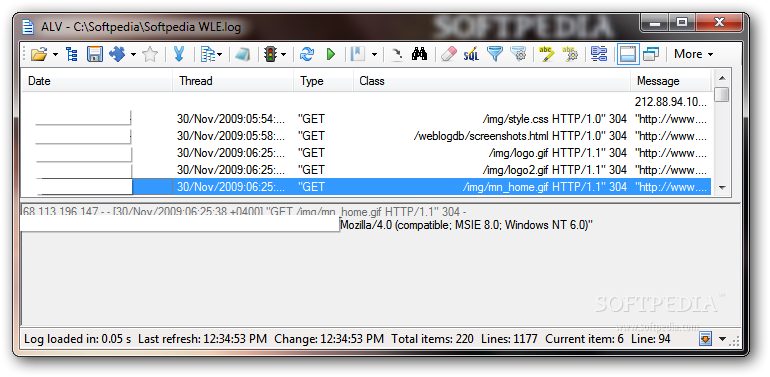This screenshot has height=377, width=770.
Task: Click the teal eraser-pad clear icon
Action: point(243,54)
